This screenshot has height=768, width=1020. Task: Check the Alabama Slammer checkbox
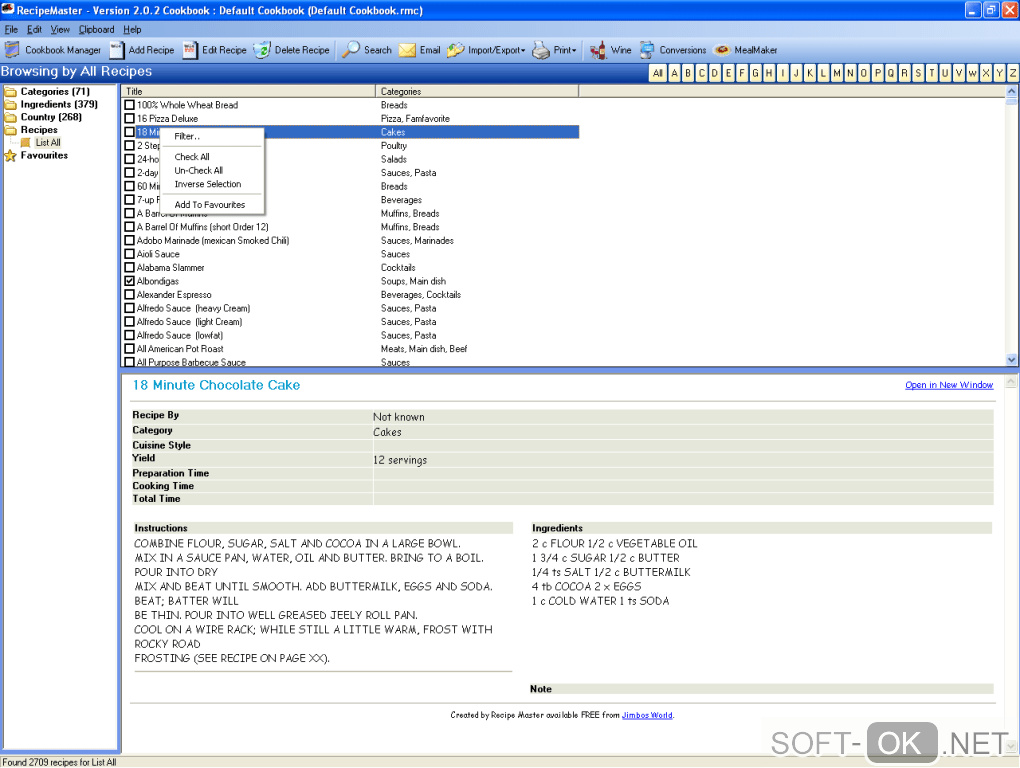129,267
